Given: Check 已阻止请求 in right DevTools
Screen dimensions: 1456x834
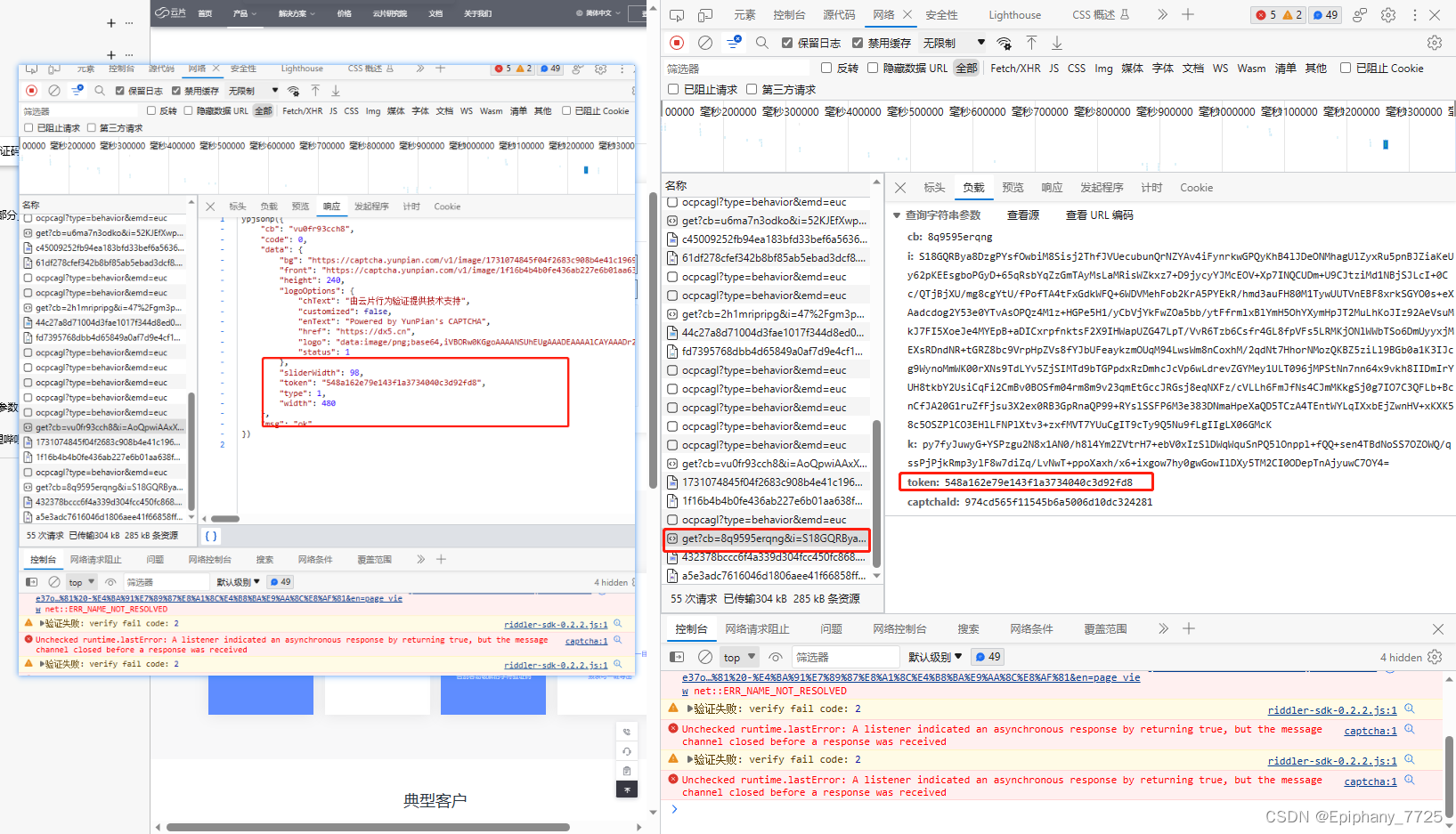Looking at the screenshot, I should 673,89.
